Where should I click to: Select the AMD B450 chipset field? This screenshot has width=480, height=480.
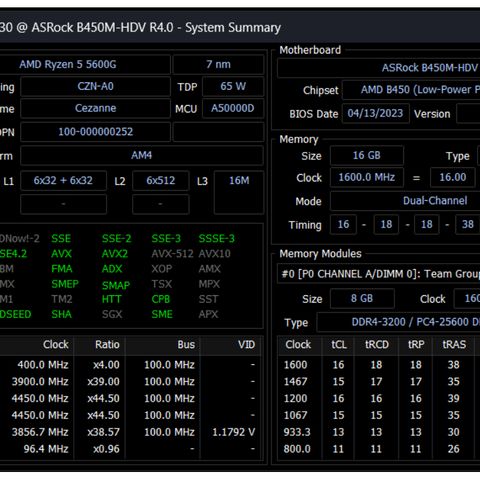tap(411, 90)
